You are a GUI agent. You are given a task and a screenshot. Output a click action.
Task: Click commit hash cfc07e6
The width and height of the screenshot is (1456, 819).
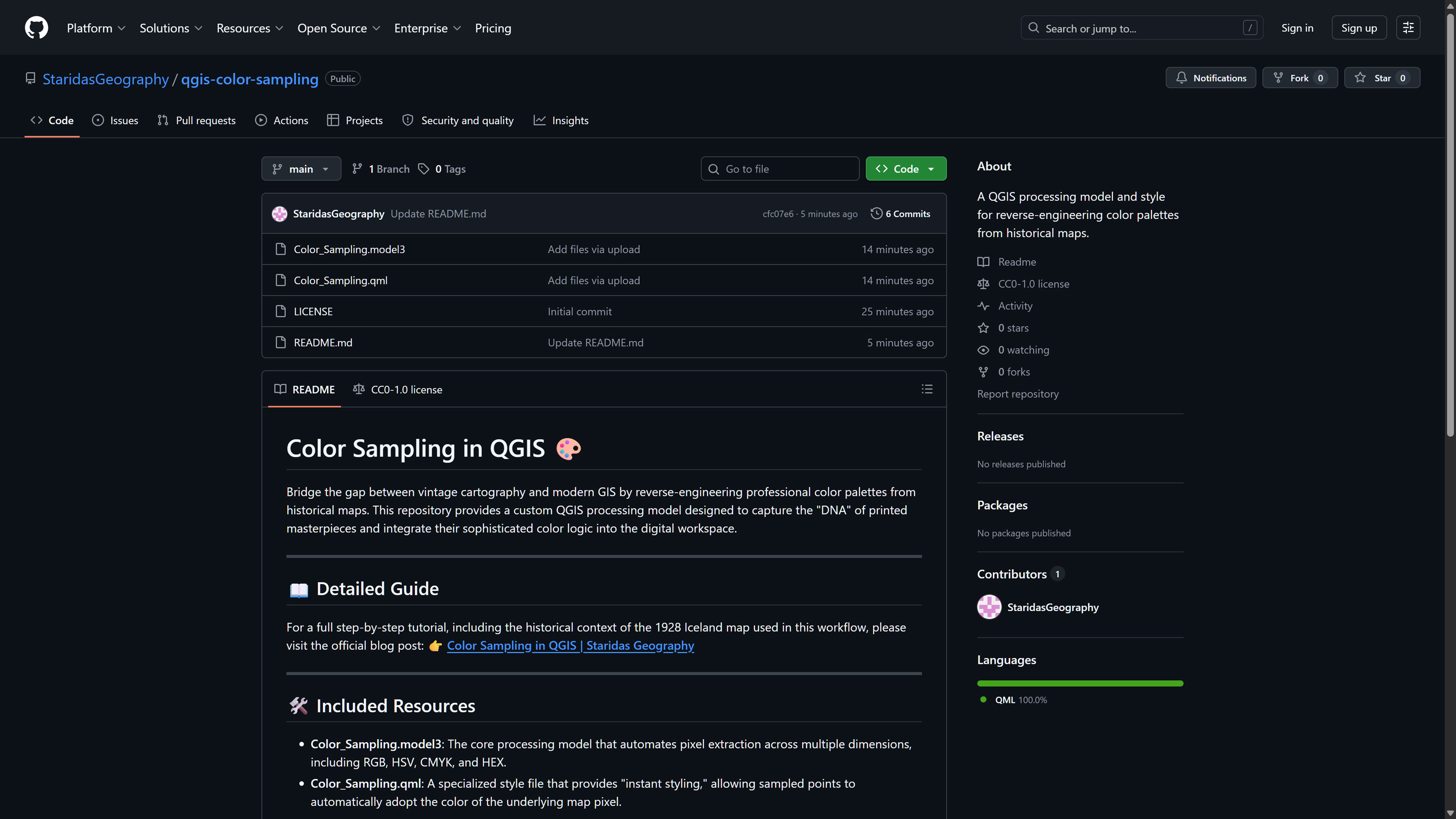pos(778,214)
